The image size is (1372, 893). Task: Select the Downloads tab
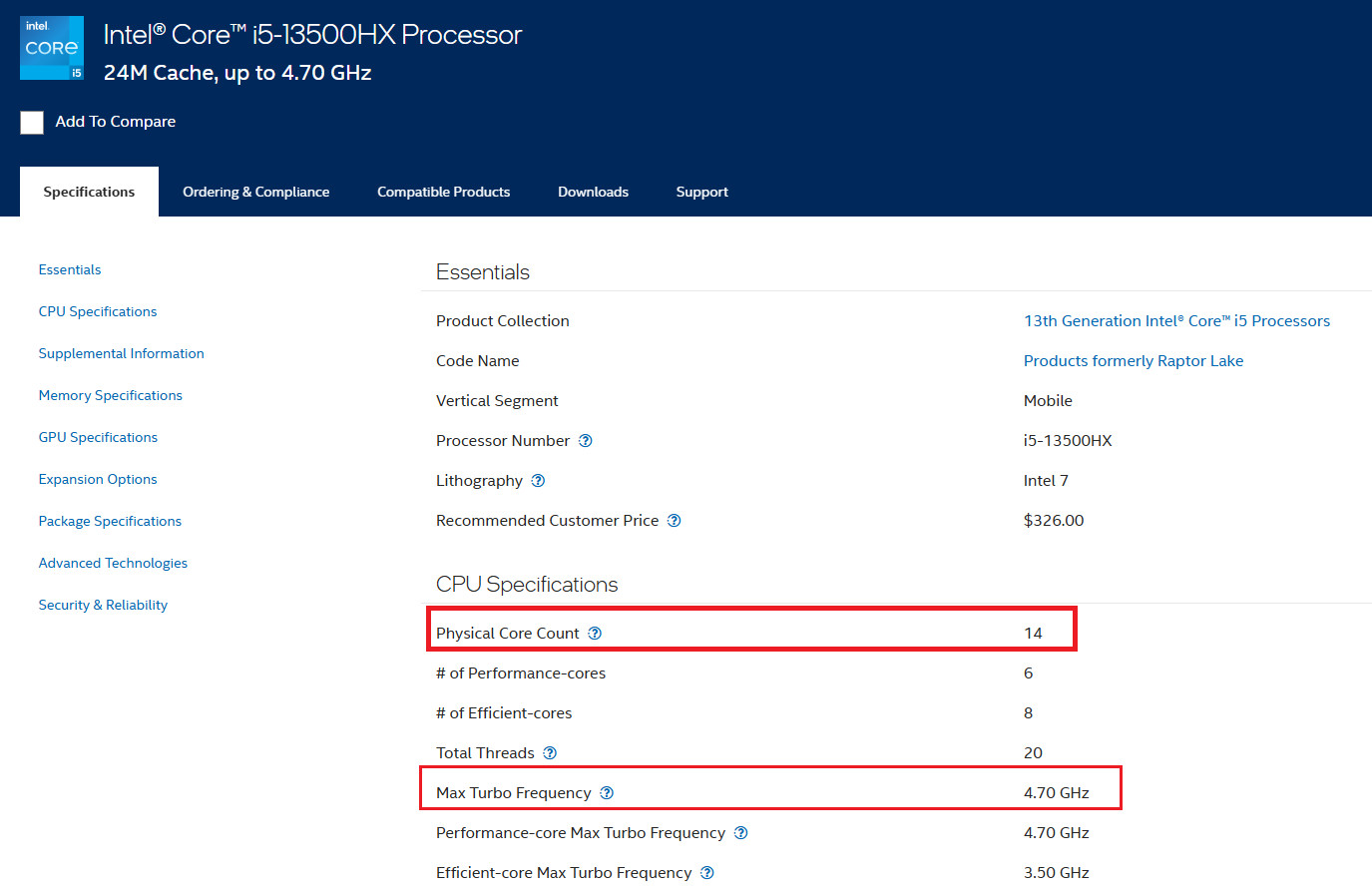tap(593, 192)
